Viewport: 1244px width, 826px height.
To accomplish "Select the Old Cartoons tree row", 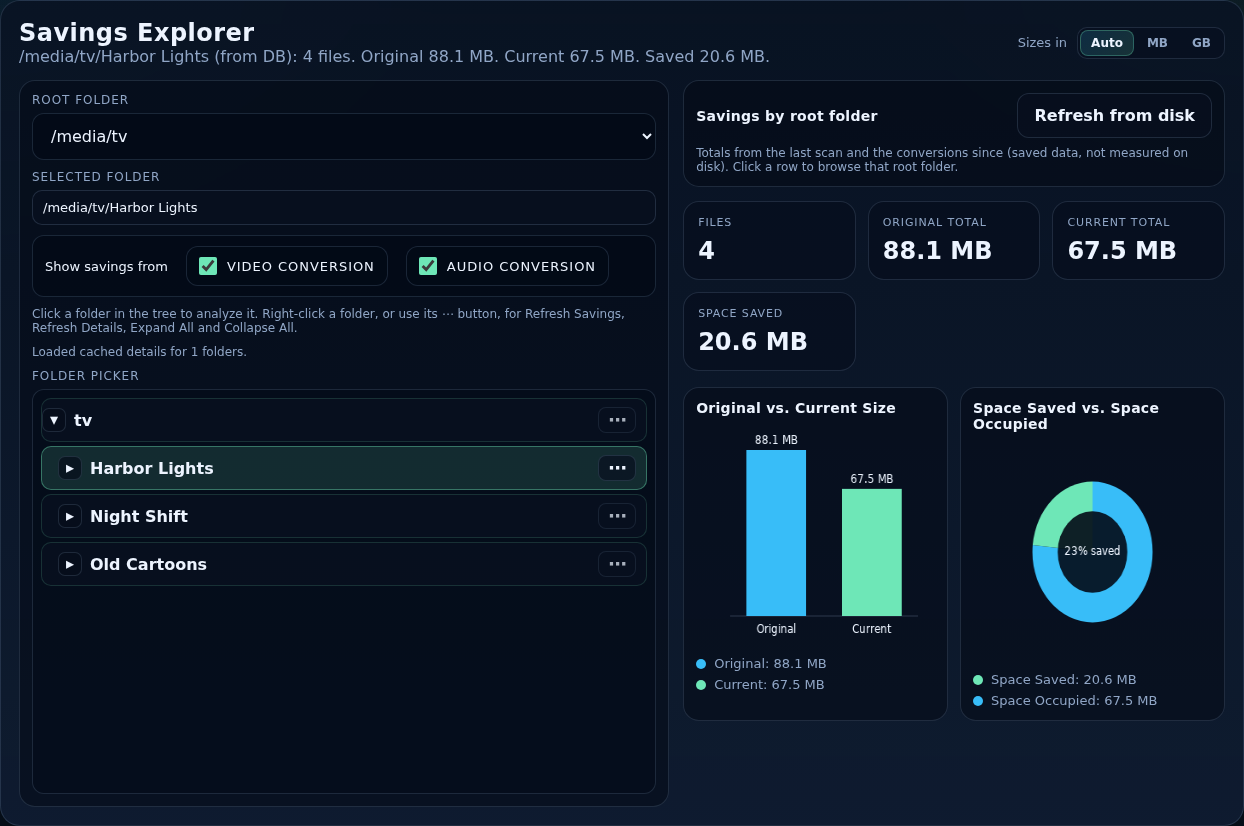I will point(344,564).
